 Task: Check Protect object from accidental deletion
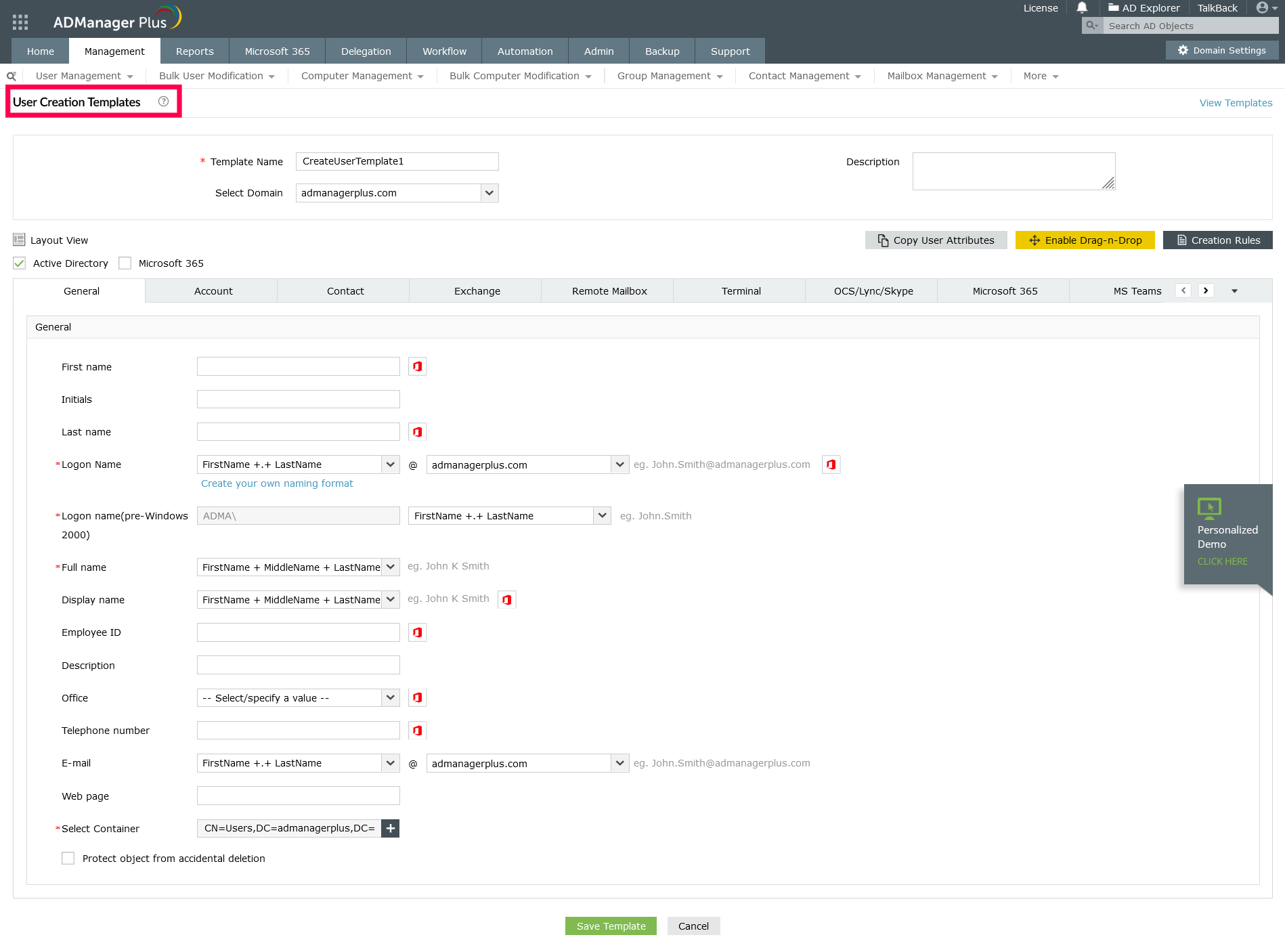[x=68, y=858]
